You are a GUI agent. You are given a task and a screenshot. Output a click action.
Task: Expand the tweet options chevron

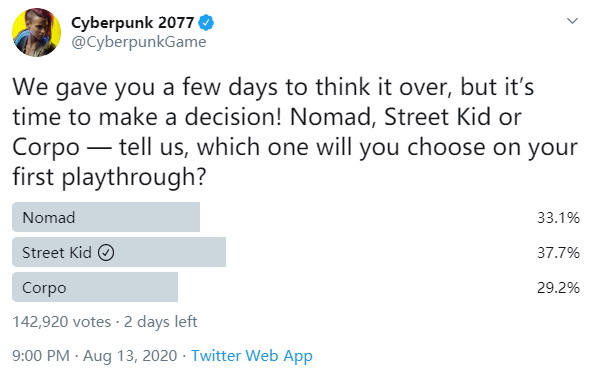pyautogui.click(x=572, y=21)
